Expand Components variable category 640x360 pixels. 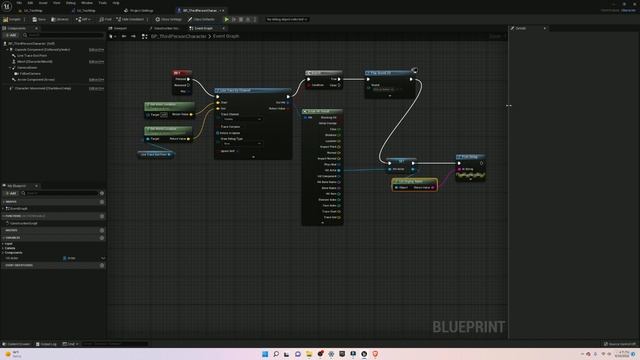pyautogui.click(x=3, y=253)
